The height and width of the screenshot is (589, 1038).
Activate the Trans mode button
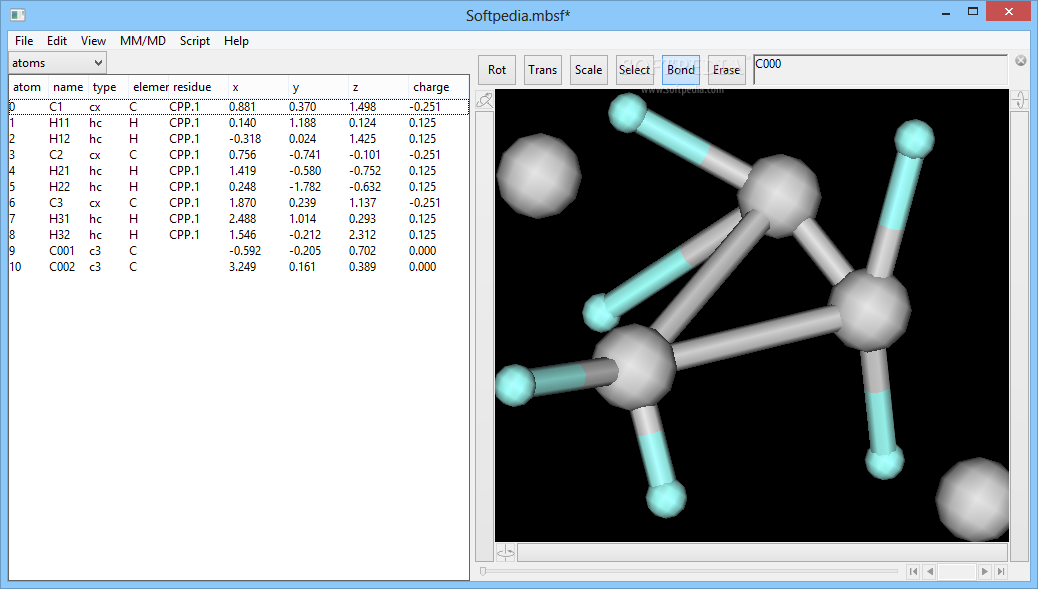tap(543, 70)
